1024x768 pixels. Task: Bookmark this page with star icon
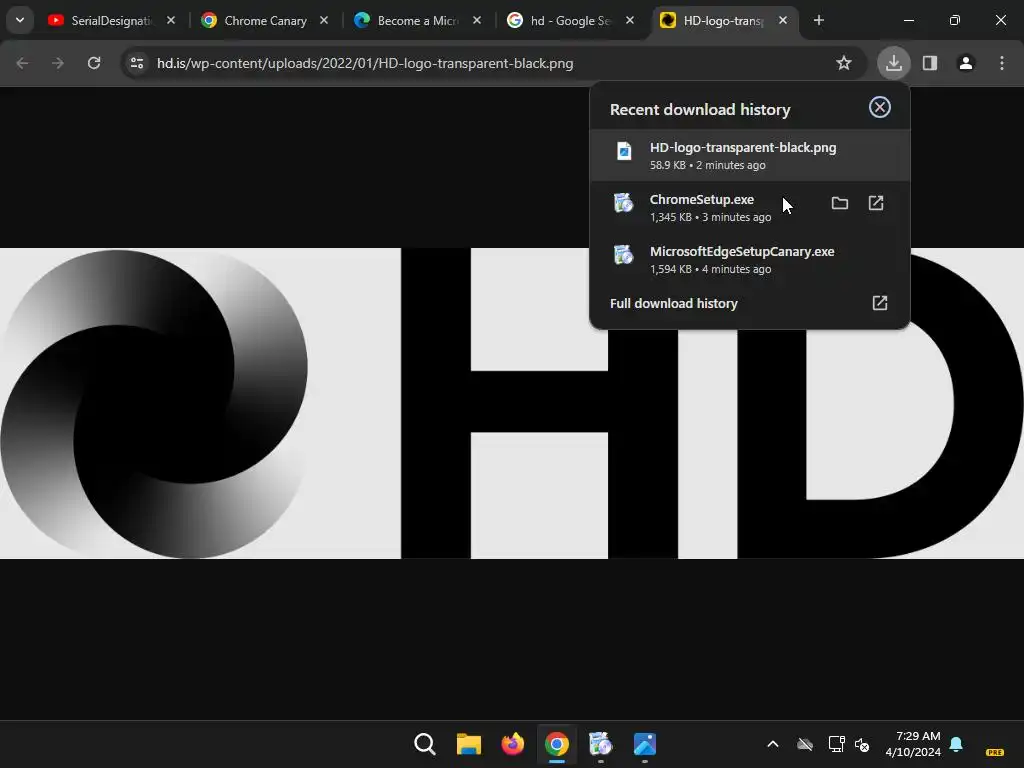pos(844,63)
